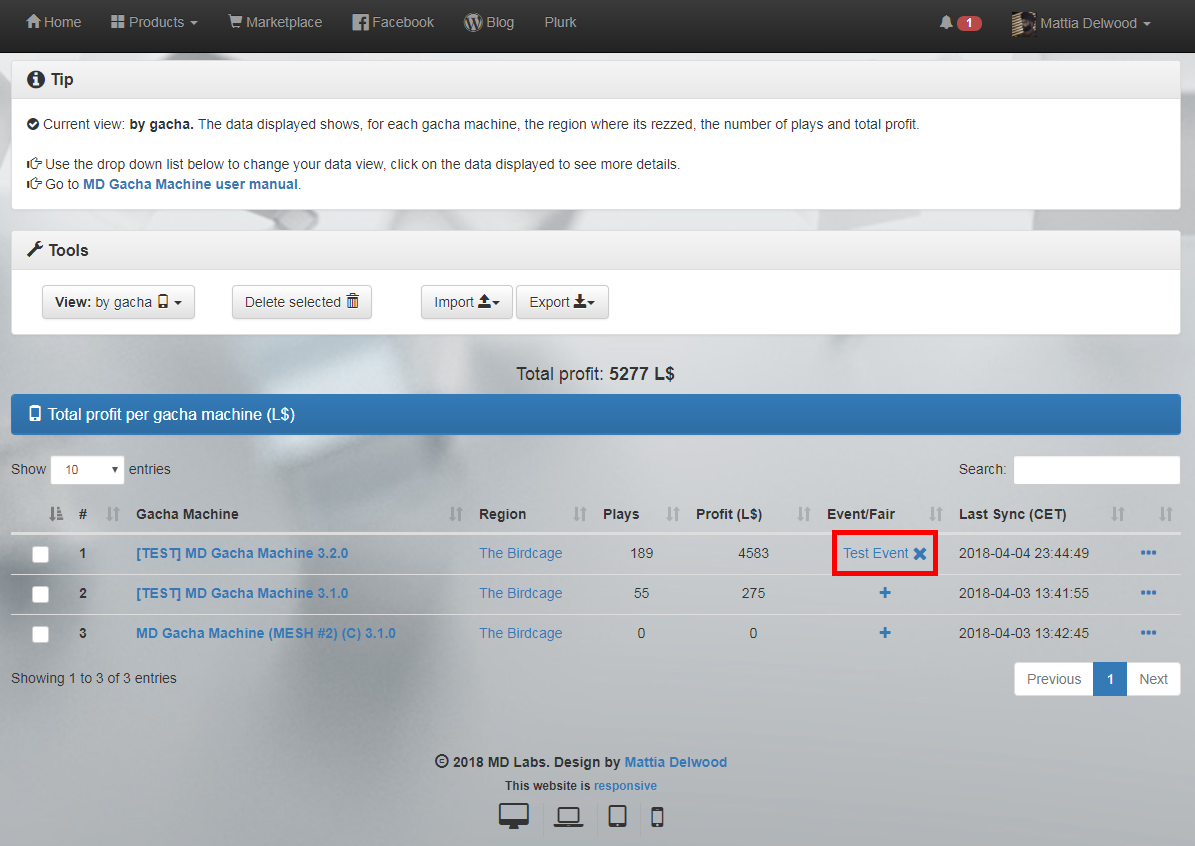Switch to desktop monitor layout icon

tap(514, 816)
